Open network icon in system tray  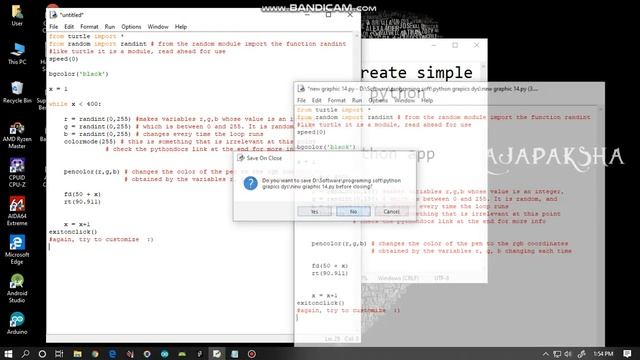tap(557, 353)
